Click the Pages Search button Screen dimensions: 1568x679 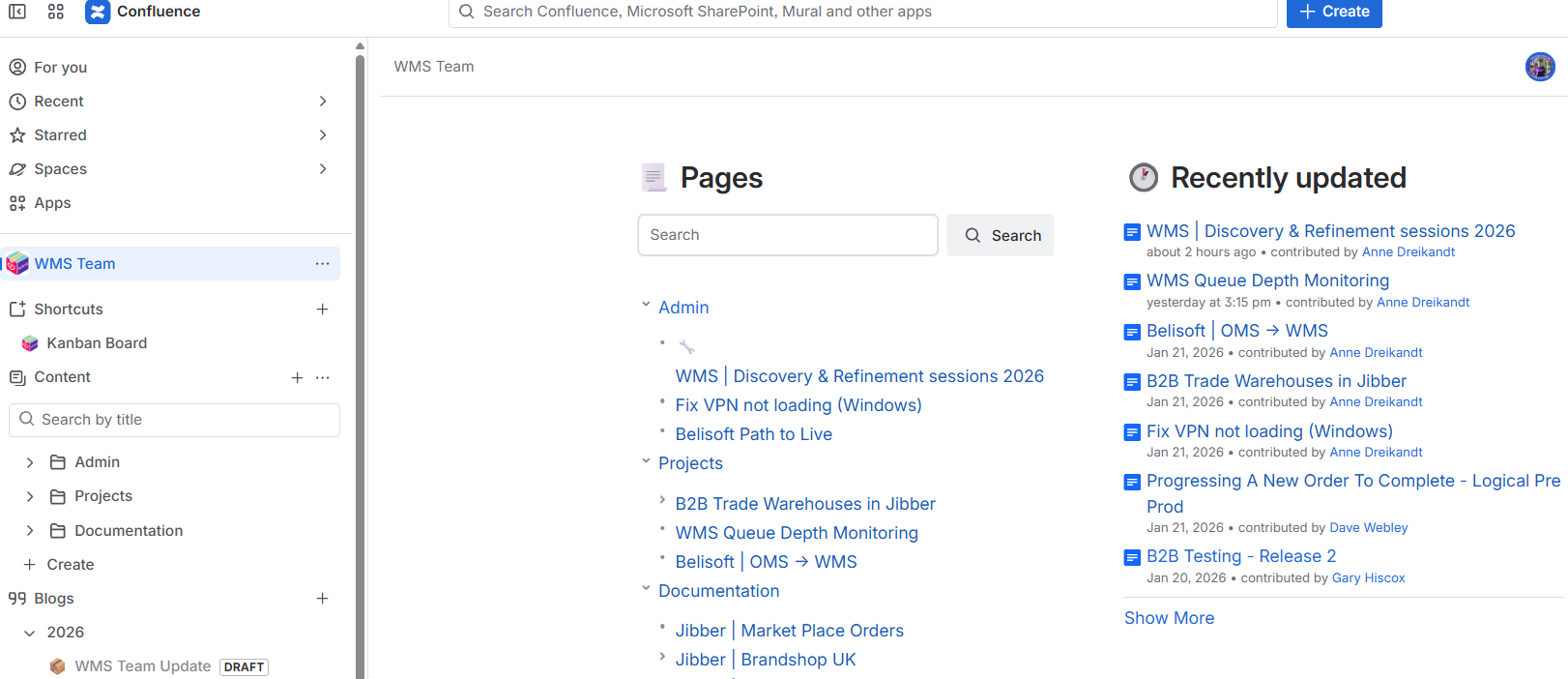click(1001, 235)
